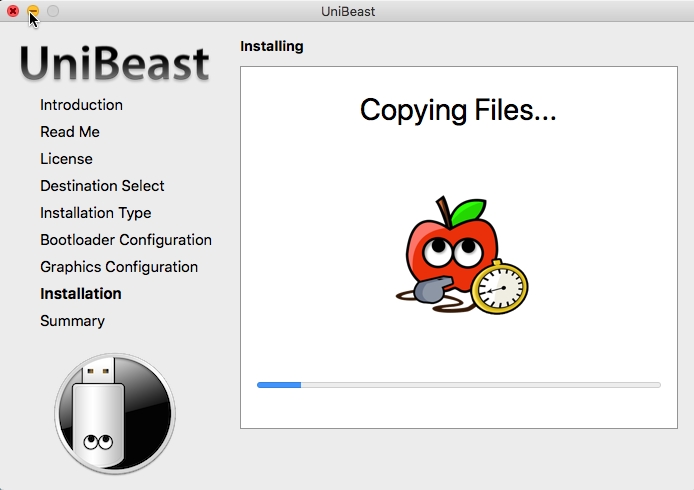
Task: Minimize the UniBeast window with yellow button
Action: [x=33, y=11]
